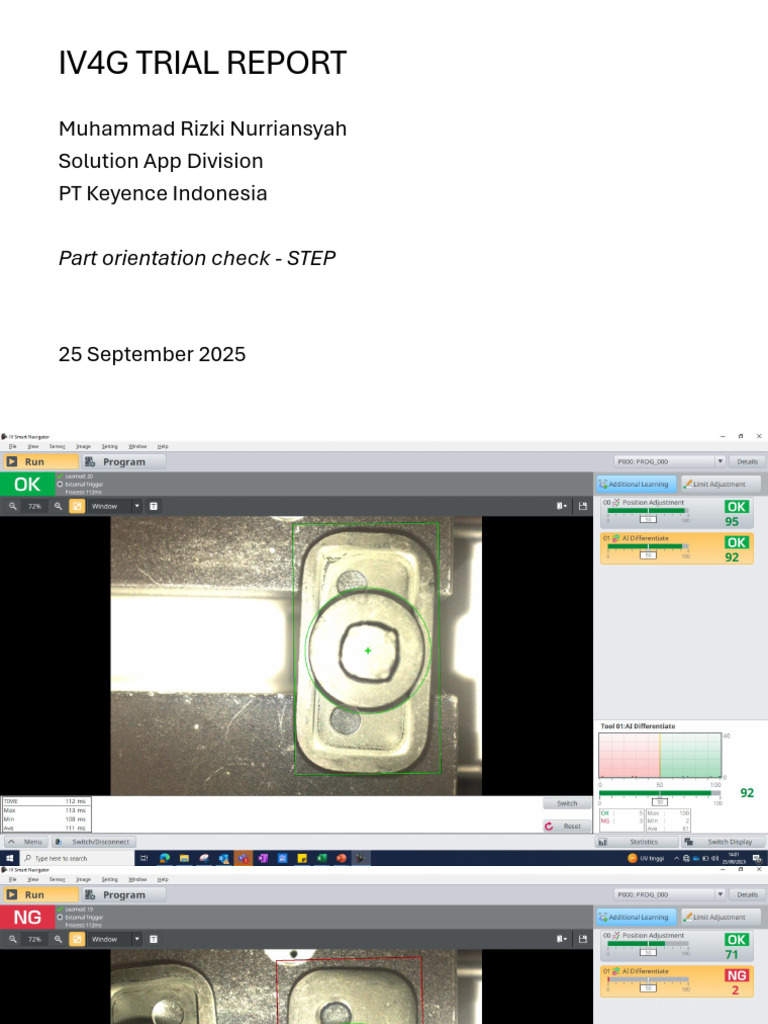Show hidden tray icons chevron
The width and height of the screenshot is (768, 1024).
point(676,858)
